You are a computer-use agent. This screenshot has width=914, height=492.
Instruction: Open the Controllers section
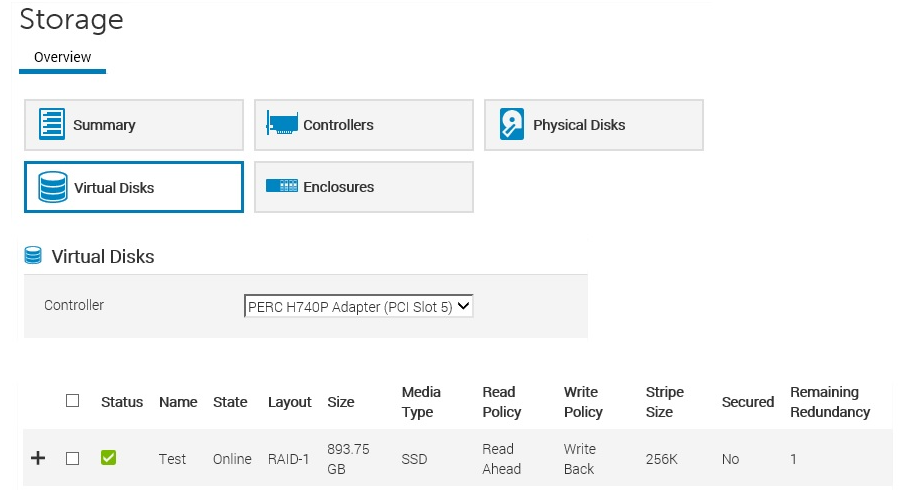tap(364, 125)
